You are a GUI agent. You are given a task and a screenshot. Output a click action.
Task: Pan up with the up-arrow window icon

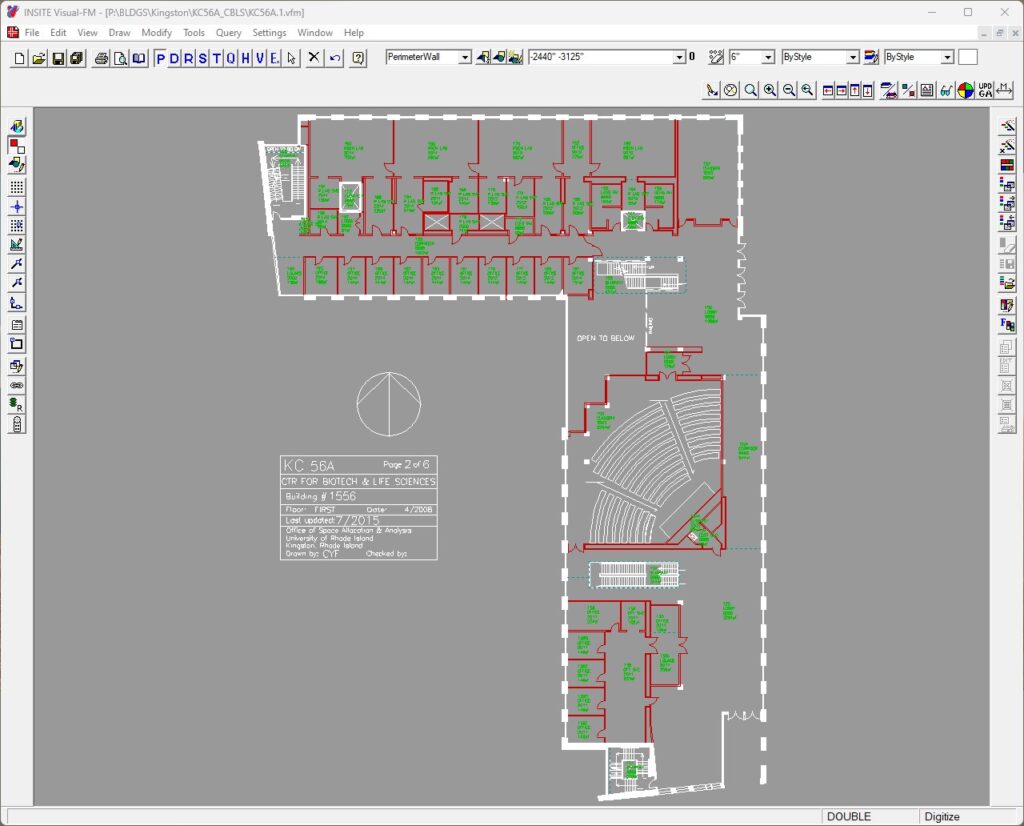point(854,91)
